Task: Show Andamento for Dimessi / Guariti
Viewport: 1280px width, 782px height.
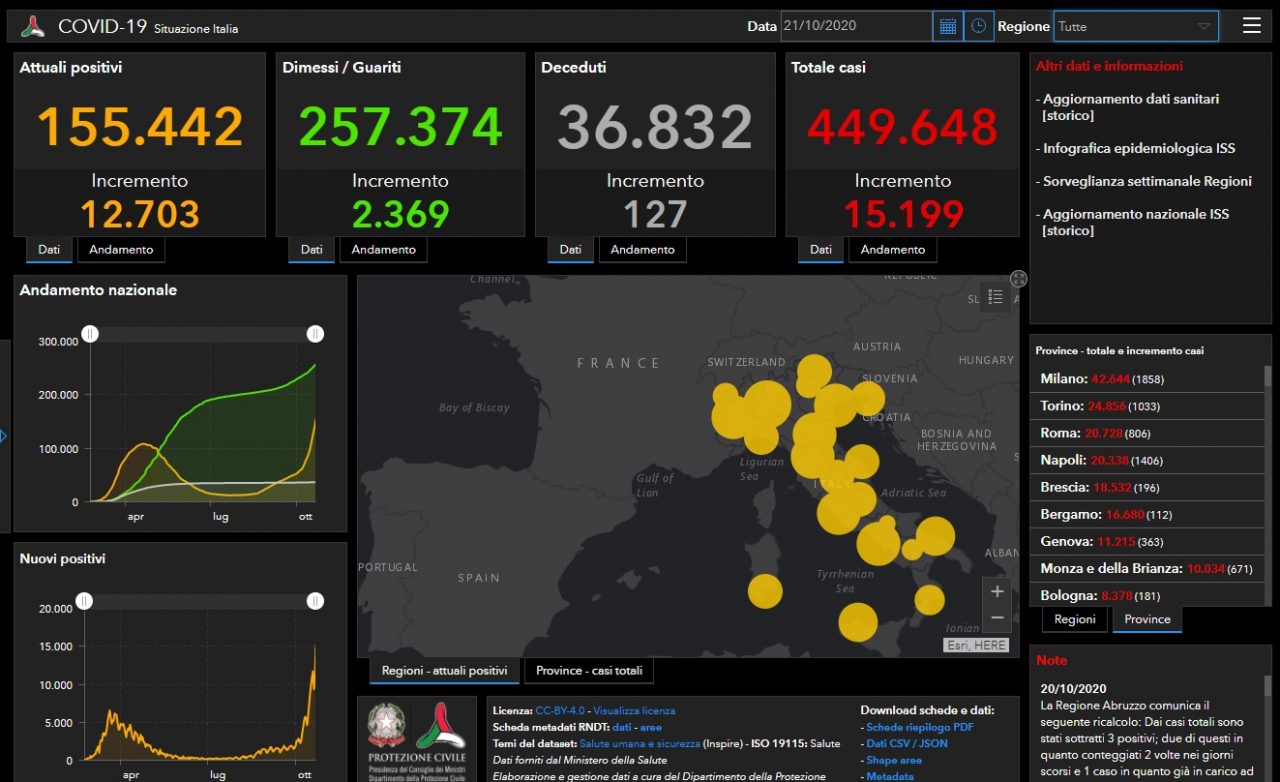Action: coord(383,250)
